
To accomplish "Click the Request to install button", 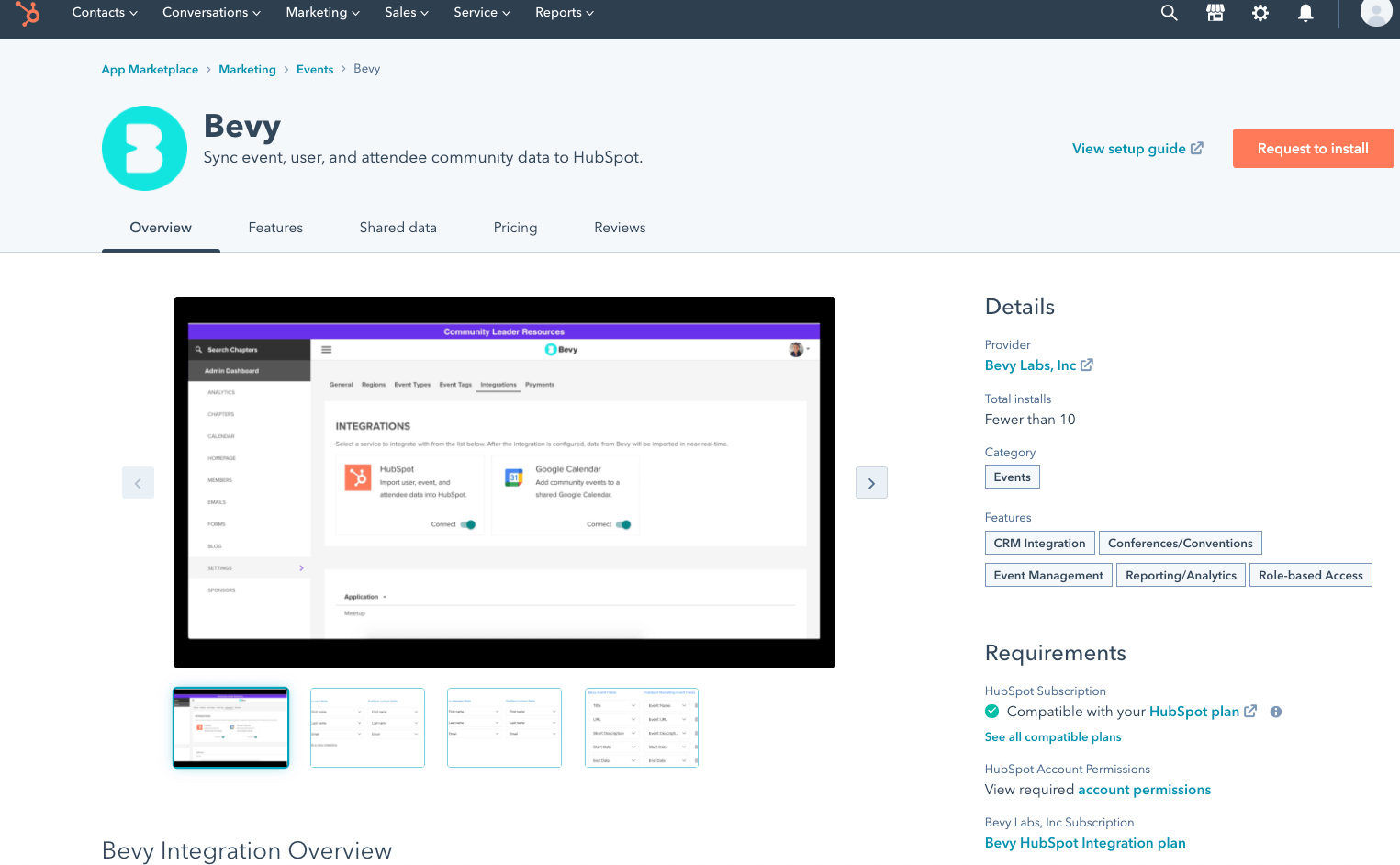I will [1312, 149].
